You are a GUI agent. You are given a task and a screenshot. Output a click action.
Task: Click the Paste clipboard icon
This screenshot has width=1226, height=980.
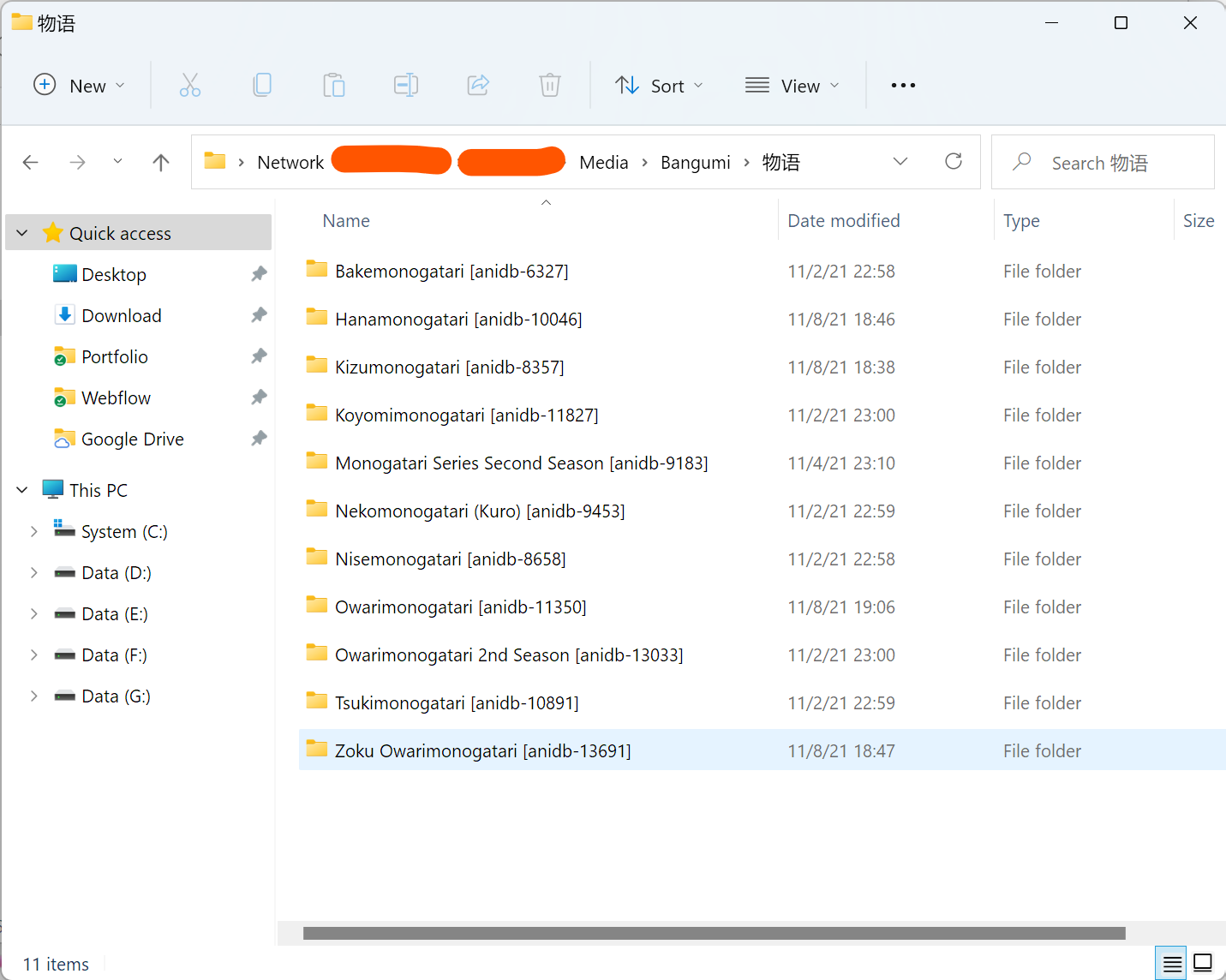[x=334, y=85]
